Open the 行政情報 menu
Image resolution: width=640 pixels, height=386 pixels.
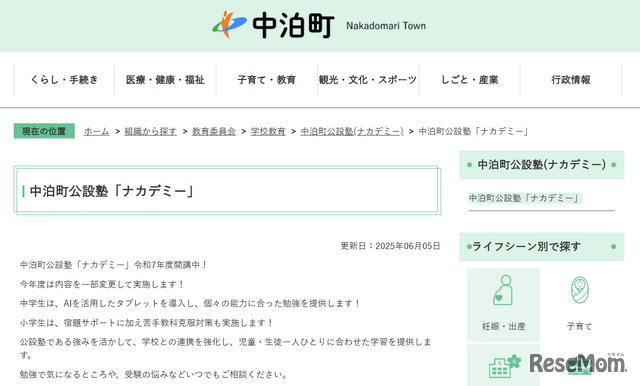(x=571, y=80)
